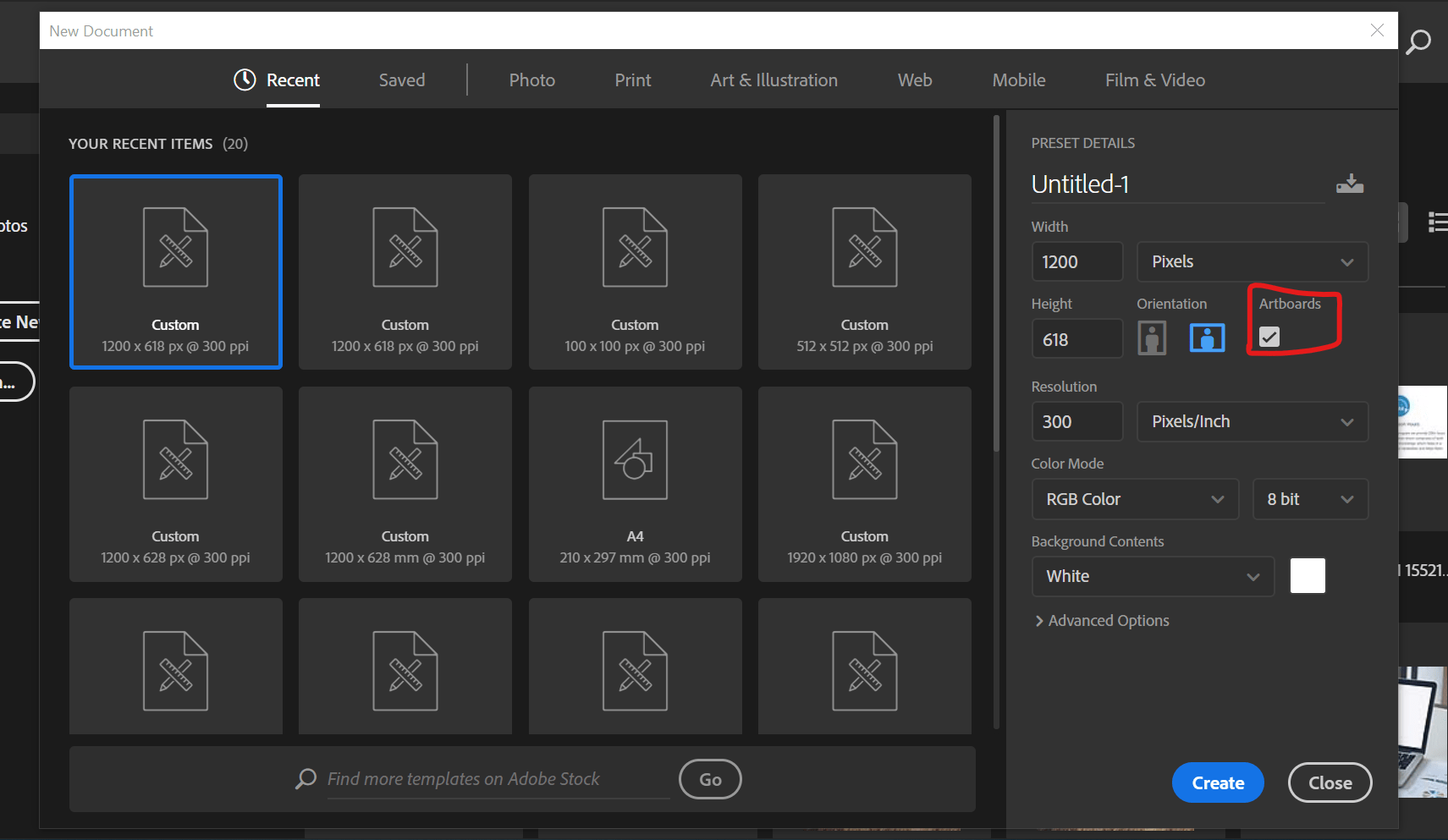The width and height of the screenshot is (1448, 840).
Task: Open the Background Contents White dropdown
Action: click(1153, 576)
